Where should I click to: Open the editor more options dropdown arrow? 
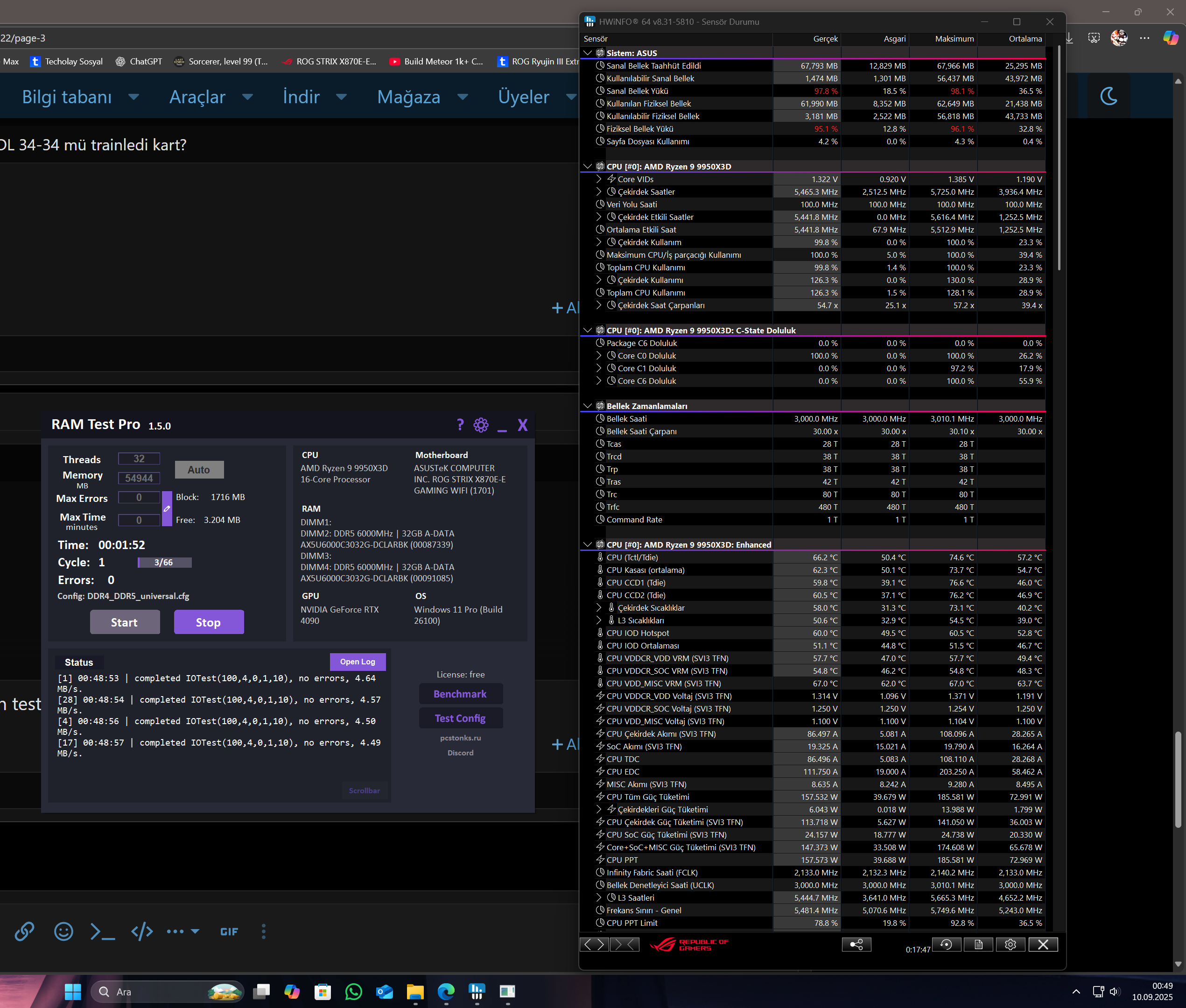coord(195,931)
